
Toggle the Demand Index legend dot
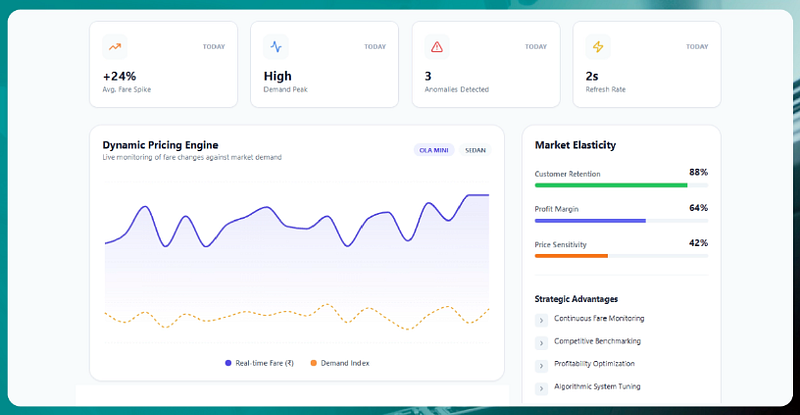(x=313, y=363)
